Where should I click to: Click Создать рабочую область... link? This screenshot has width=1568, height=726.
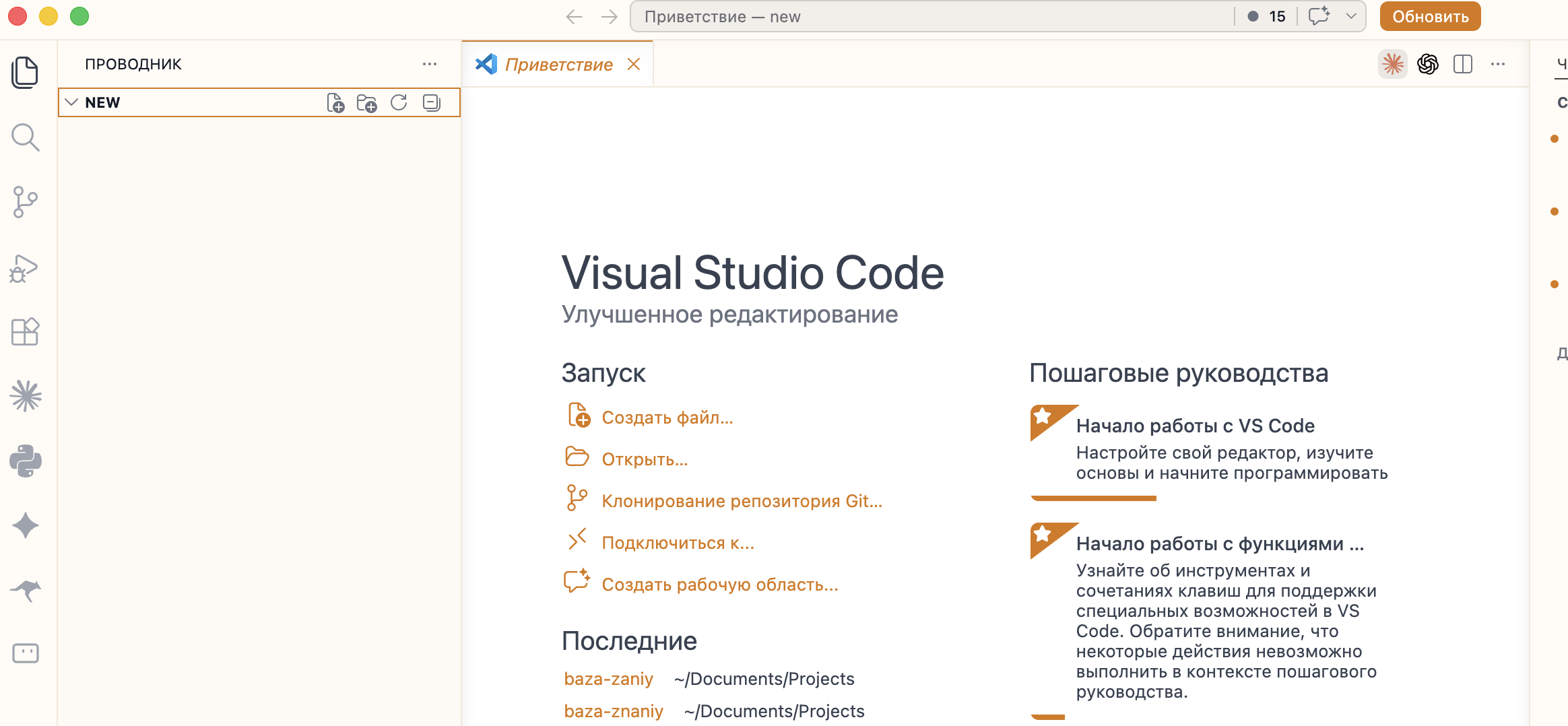[x=720, y=585]
